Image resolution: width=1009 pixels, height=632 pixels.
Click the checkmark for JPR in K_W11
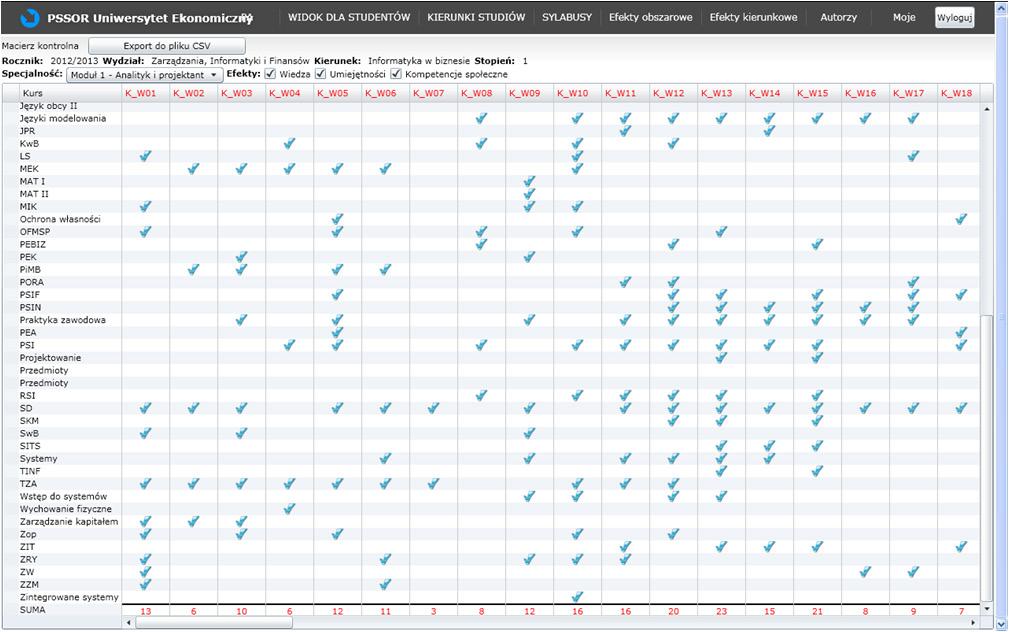[625, 131]
